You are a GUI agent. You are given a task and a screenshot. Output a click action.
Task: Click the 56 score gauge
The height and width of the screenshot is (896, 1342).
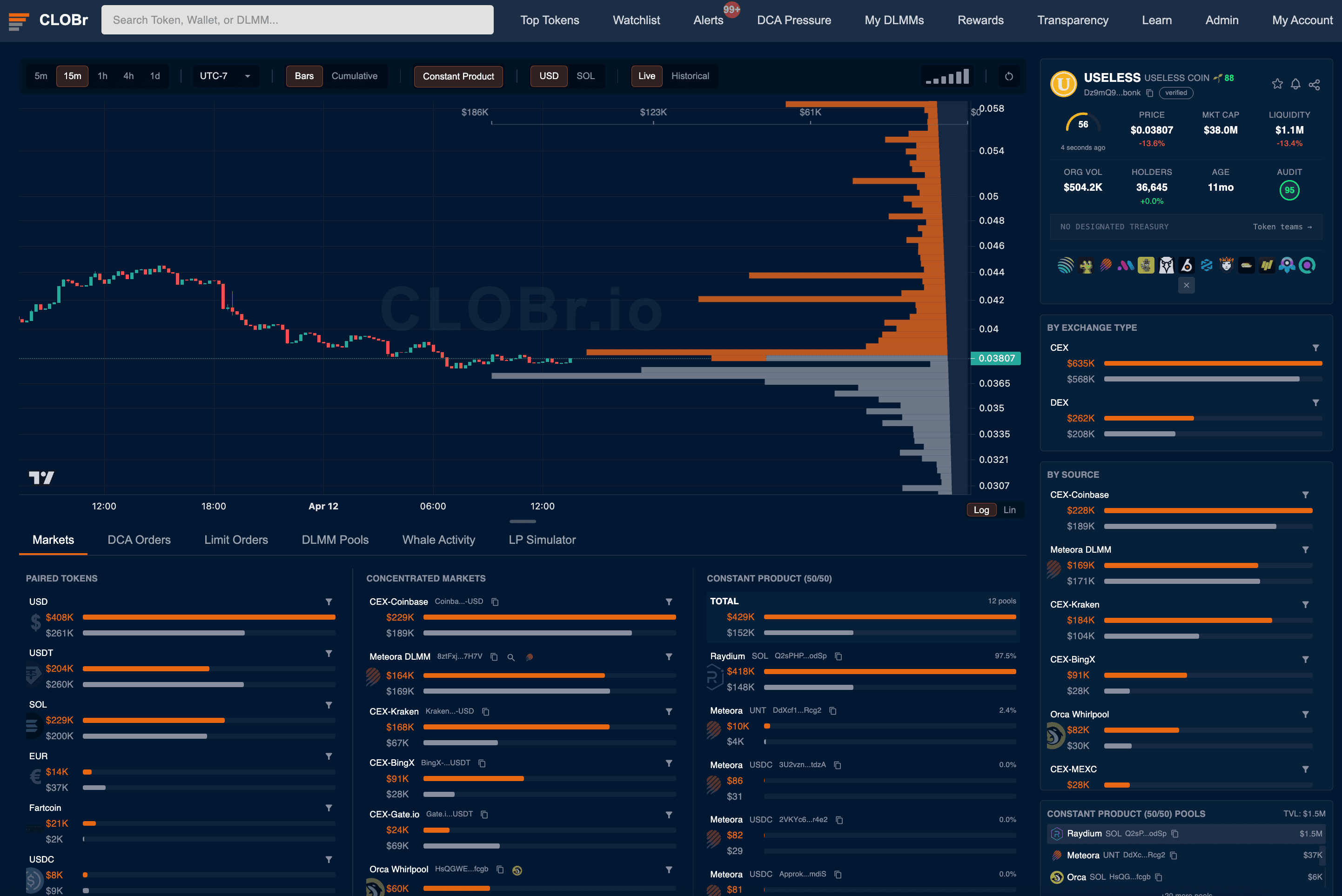tap(1082, 123)
